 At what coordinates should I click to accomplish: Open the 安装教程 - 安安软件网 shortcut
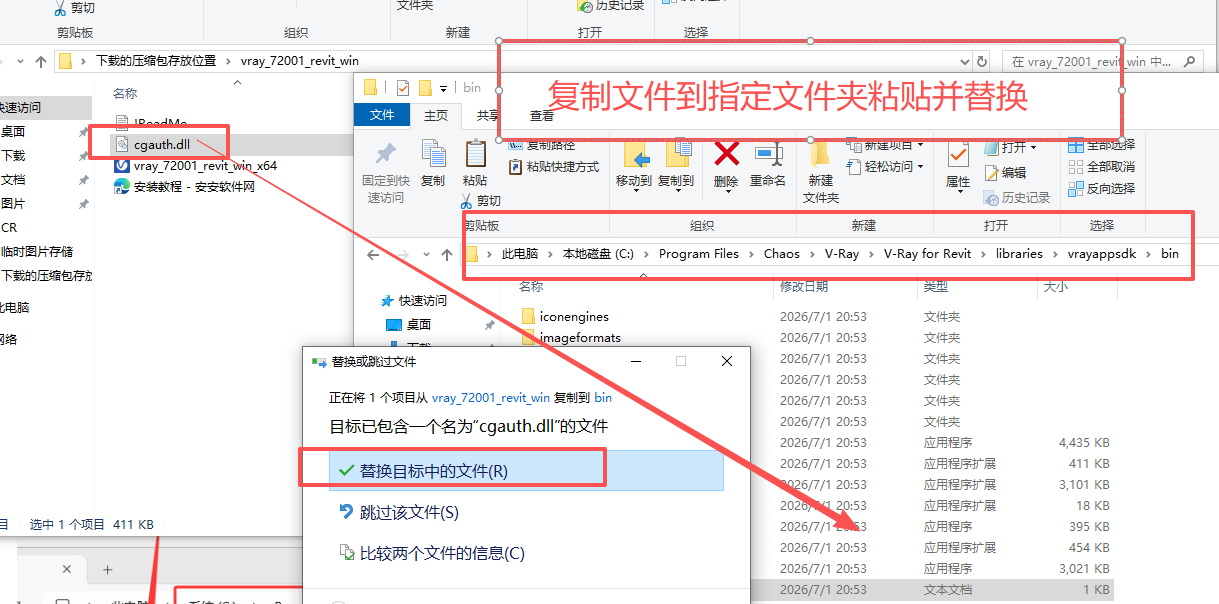[x=184, y=186]
